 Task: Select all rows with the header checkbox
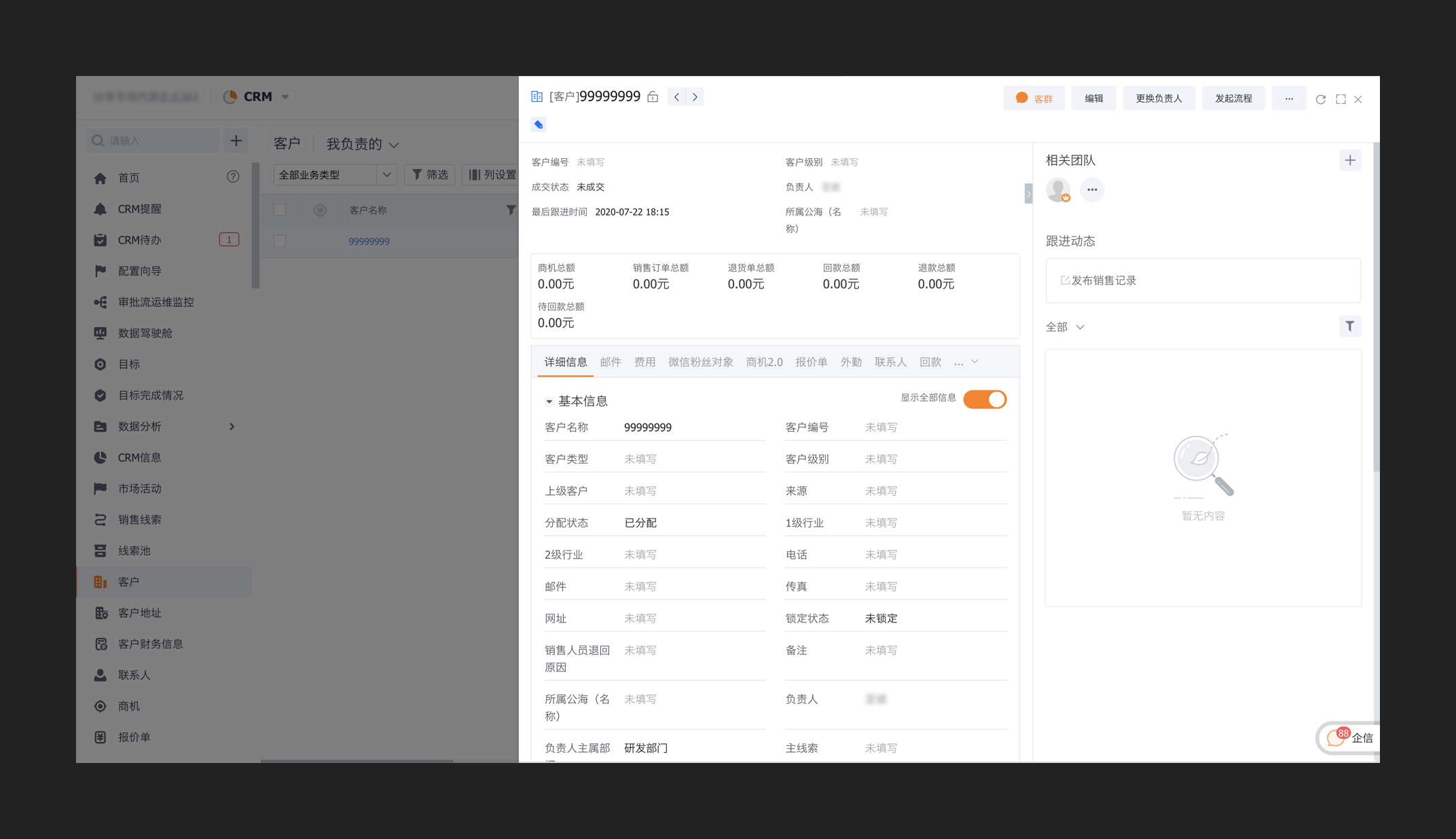click(x=280, y=210)
